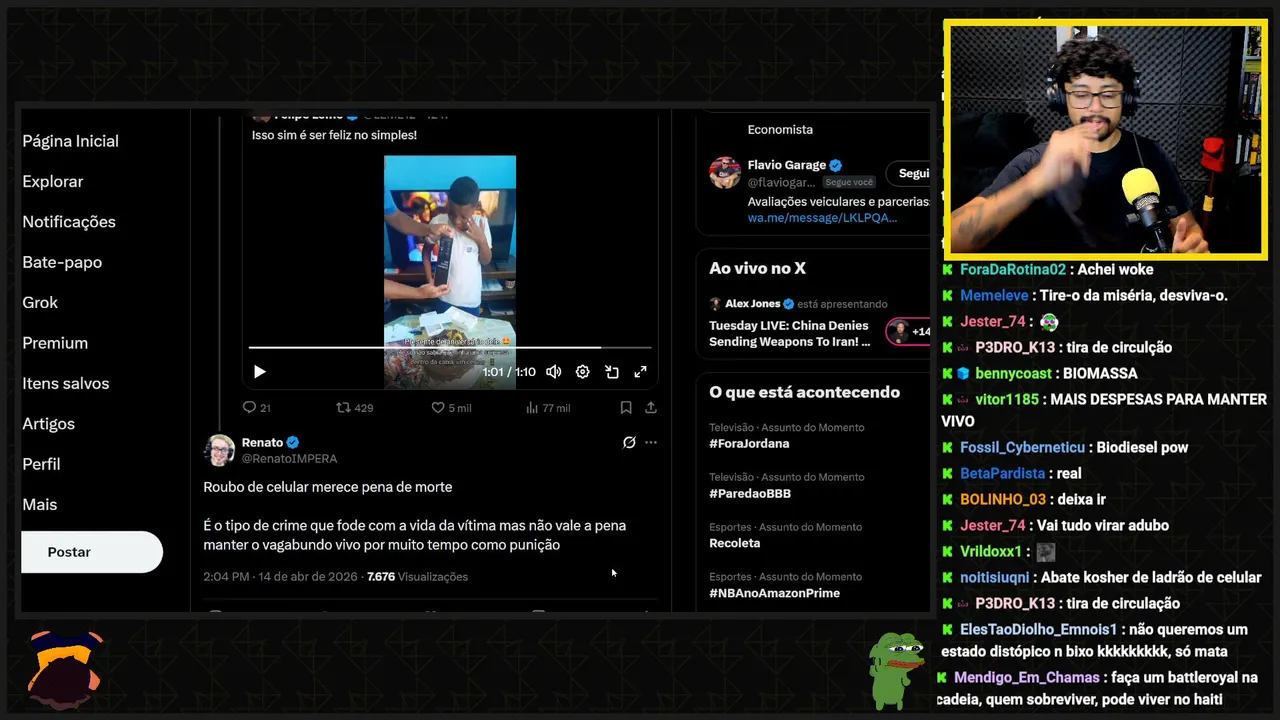View analytics icon showing 77 mil
The width and height of the screenshot is (1280, 720).
(547, 408)
